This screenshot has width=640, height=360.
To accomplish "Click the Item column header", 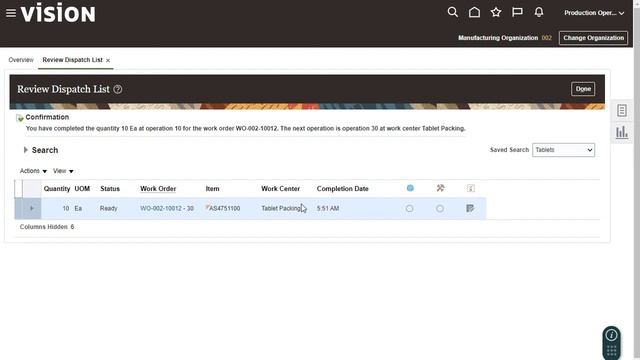I will pyautogui.click(x=212, y=189).
